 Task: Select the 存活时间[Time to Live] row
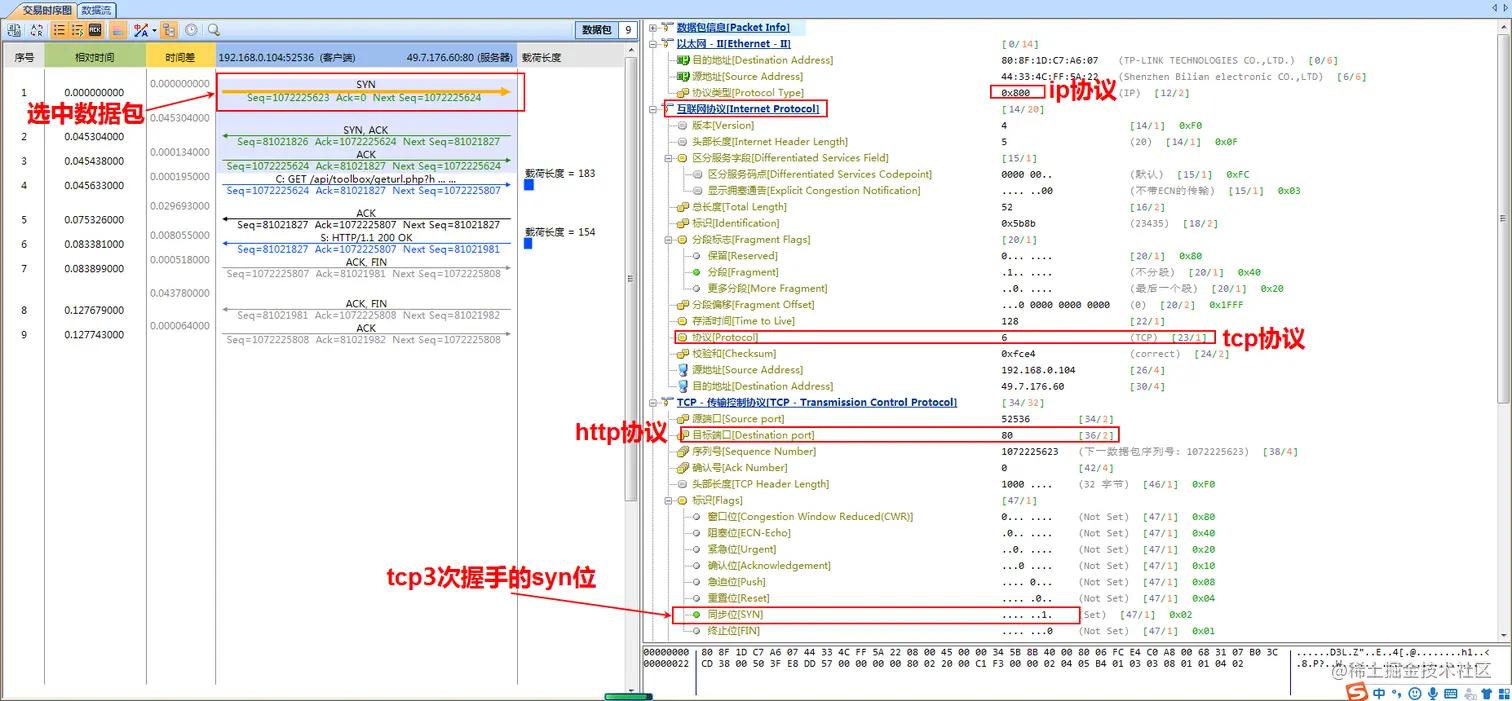[743, 321]
